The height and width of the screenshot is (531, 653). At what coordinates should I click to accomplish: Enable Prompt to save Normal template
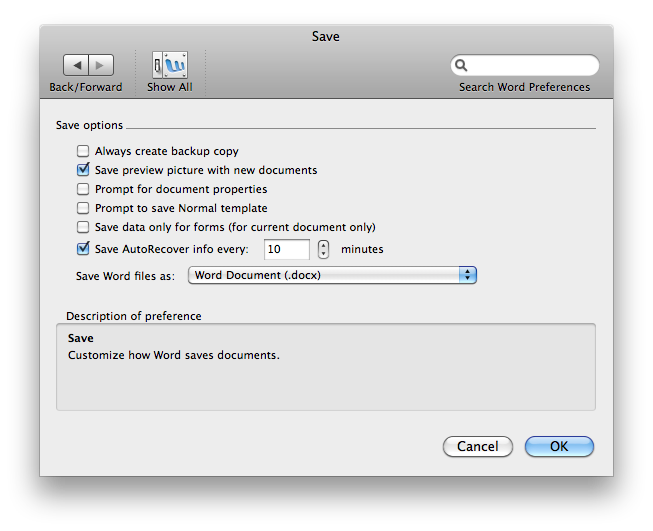pyautogui.click(x=83, y=208)
